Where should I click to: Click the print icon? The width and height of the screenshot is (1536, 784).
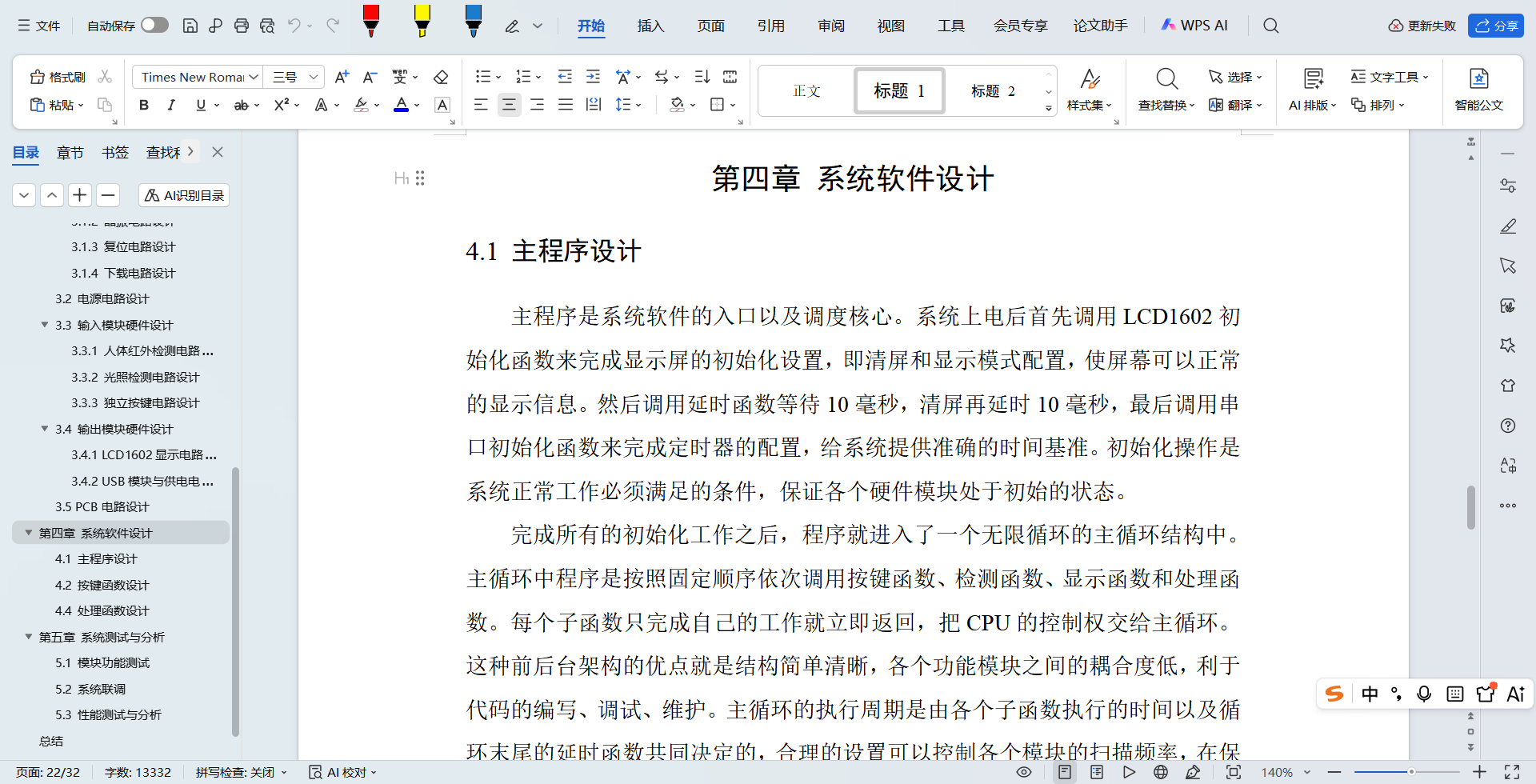click(242, 26)
